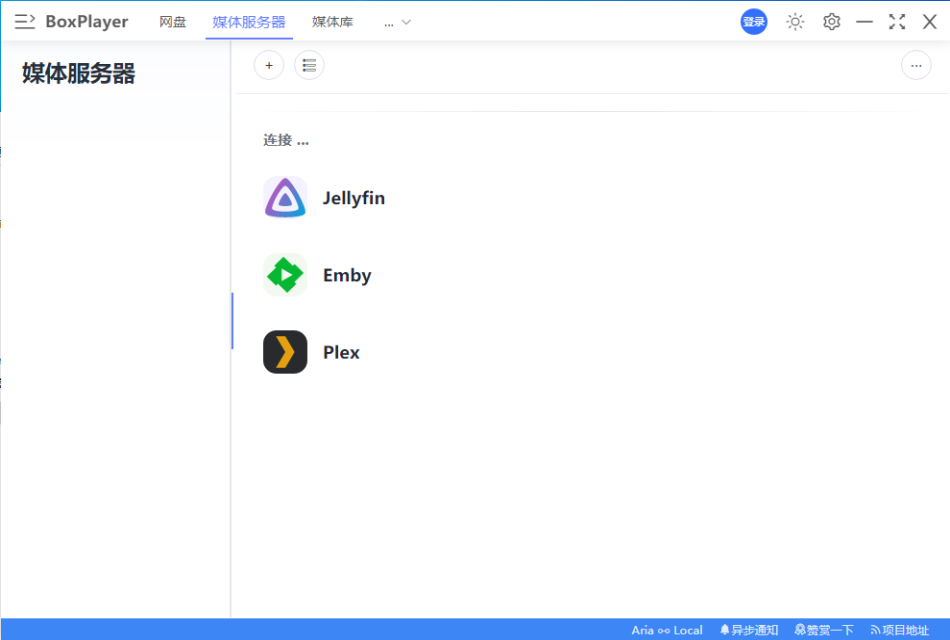Connect to Jellyfin server
Viewport: 950px width, 640px height.
tap(354, 198)
